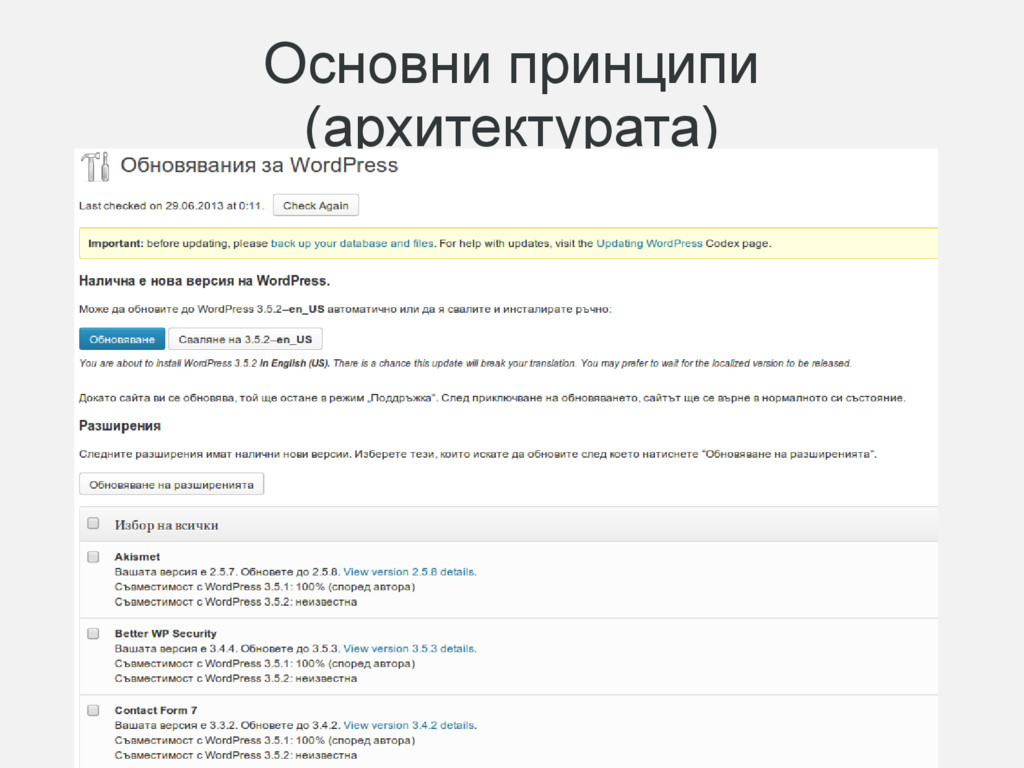The image size is (1024, 768).
Task: Open the View version 3.5.3 details link
Action: [409, 648]
